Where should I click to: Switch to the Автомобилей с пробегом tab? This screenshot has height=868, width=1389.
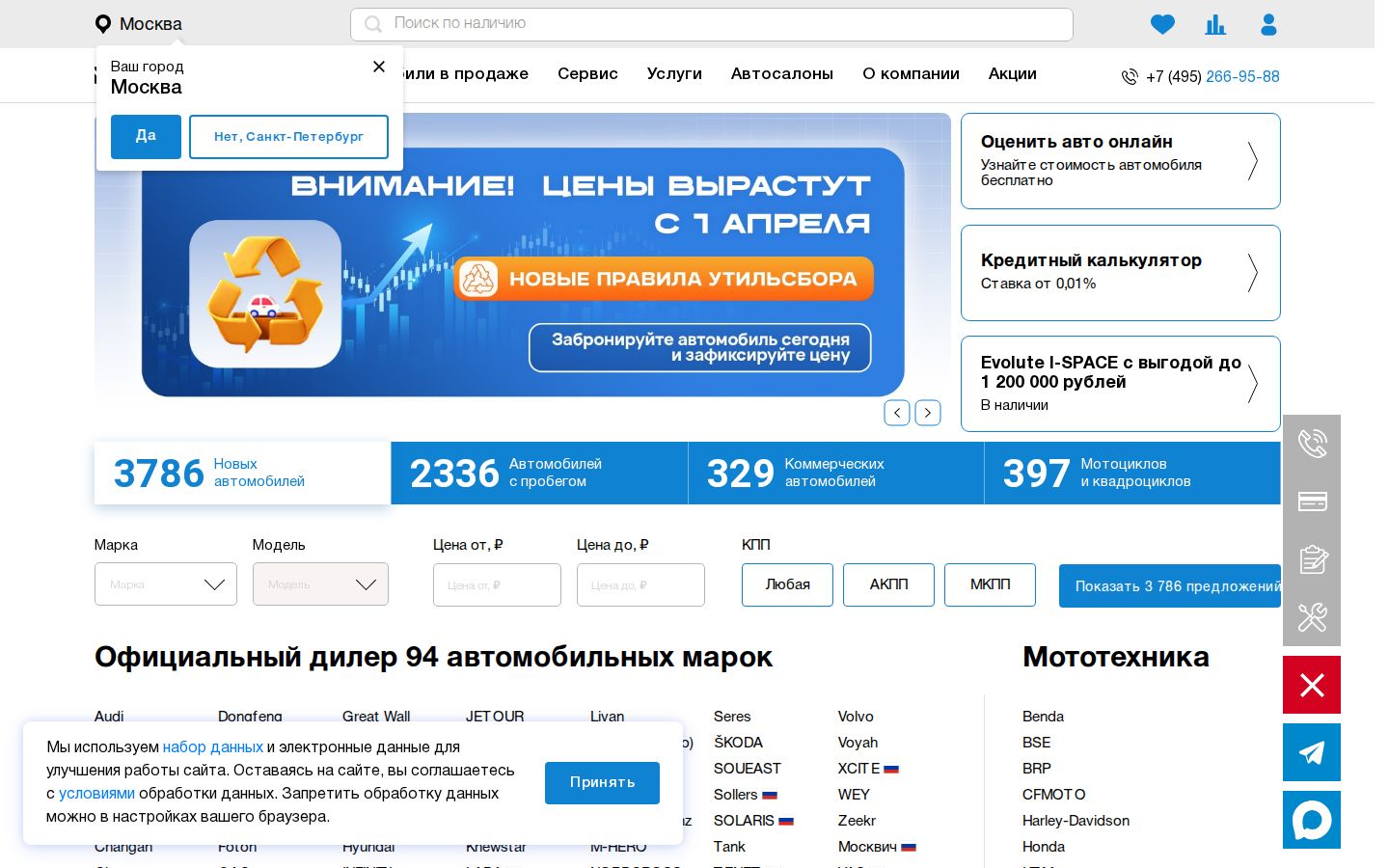538,473
